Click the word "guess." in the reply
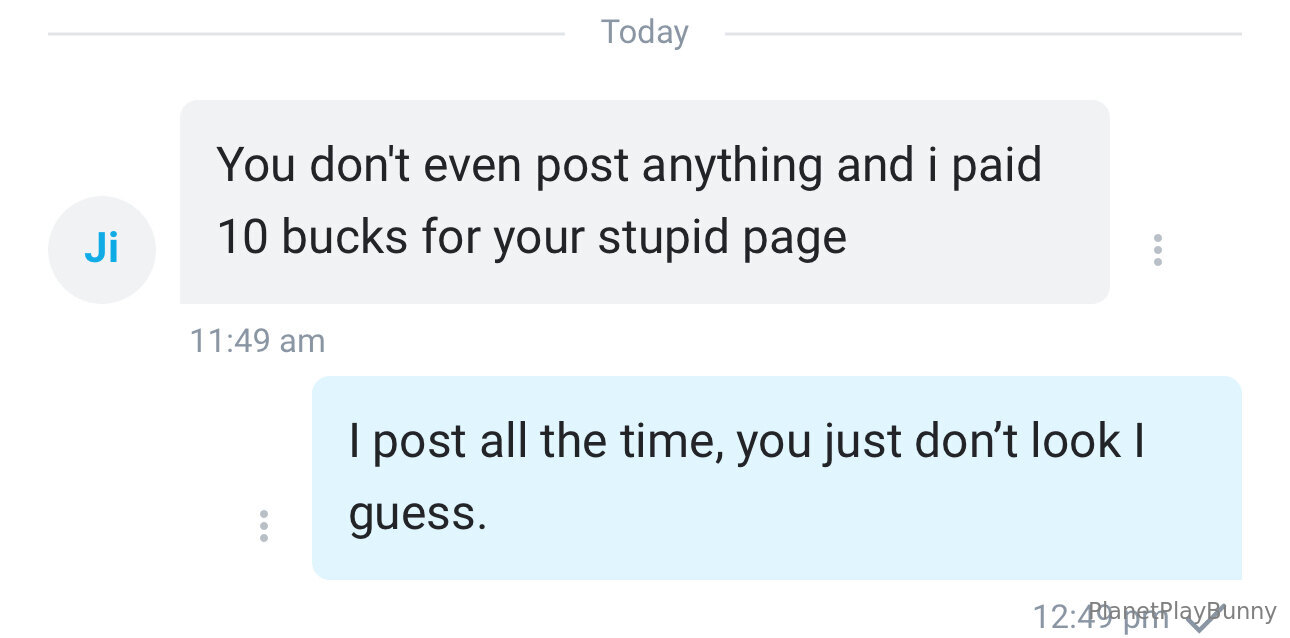This screenshot has width=1290, height=638. tap(417, 515)
